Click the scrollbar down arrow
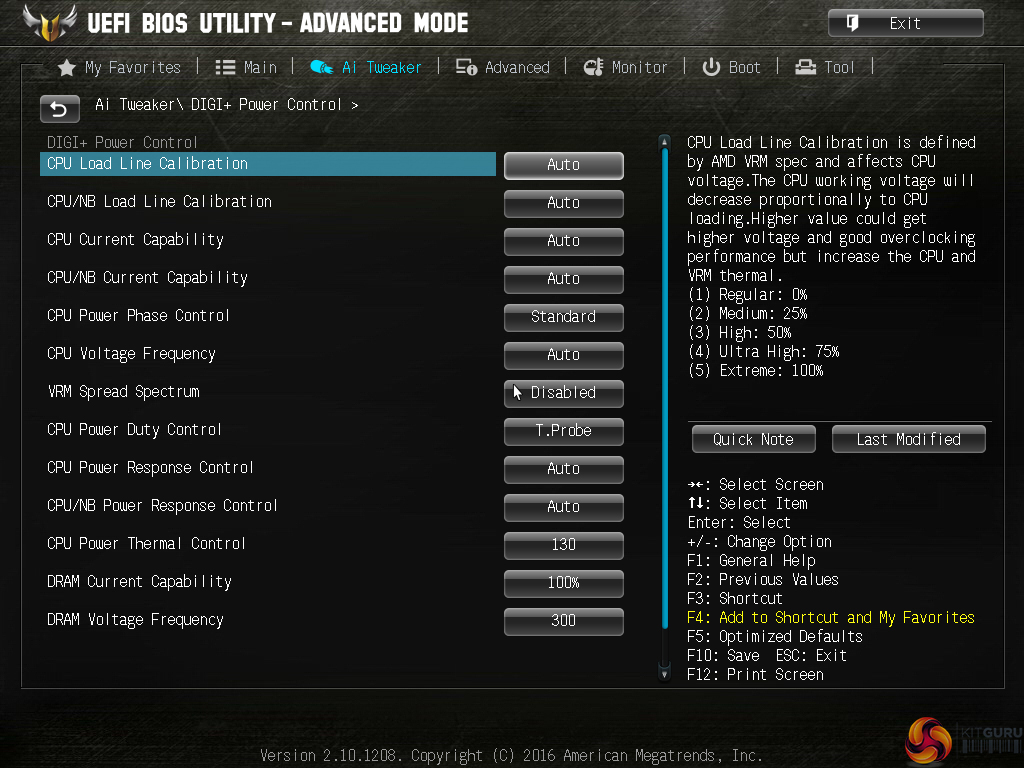 [665, 673]
